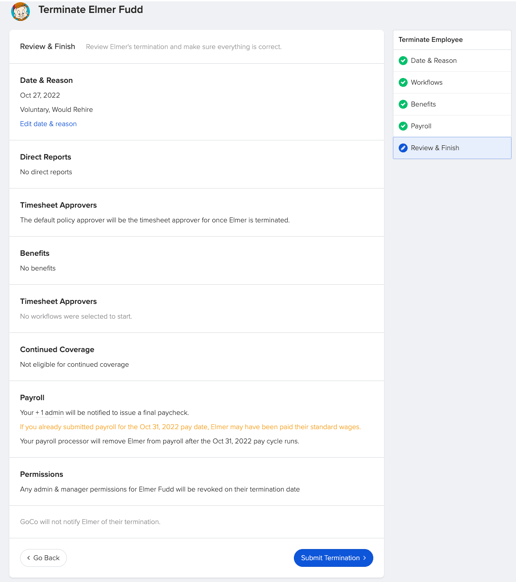Image resolution: width=516 pixels, height=582 pixels.
Task: Click the left chevron in Go Back
Action: click(x=29, y=558)
